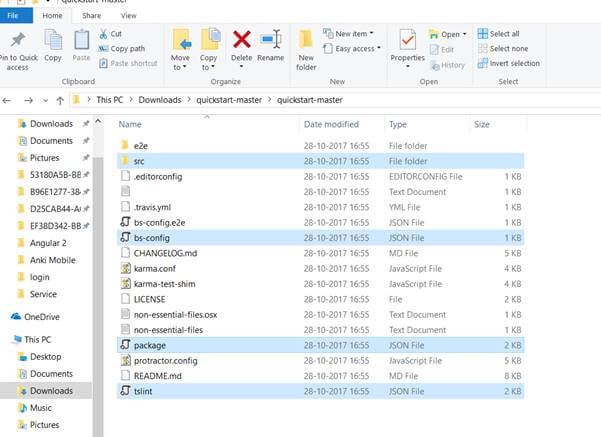This screenshot has width=601, height=437.
Task: Select the LICENSE file
Action: [320, 299]
